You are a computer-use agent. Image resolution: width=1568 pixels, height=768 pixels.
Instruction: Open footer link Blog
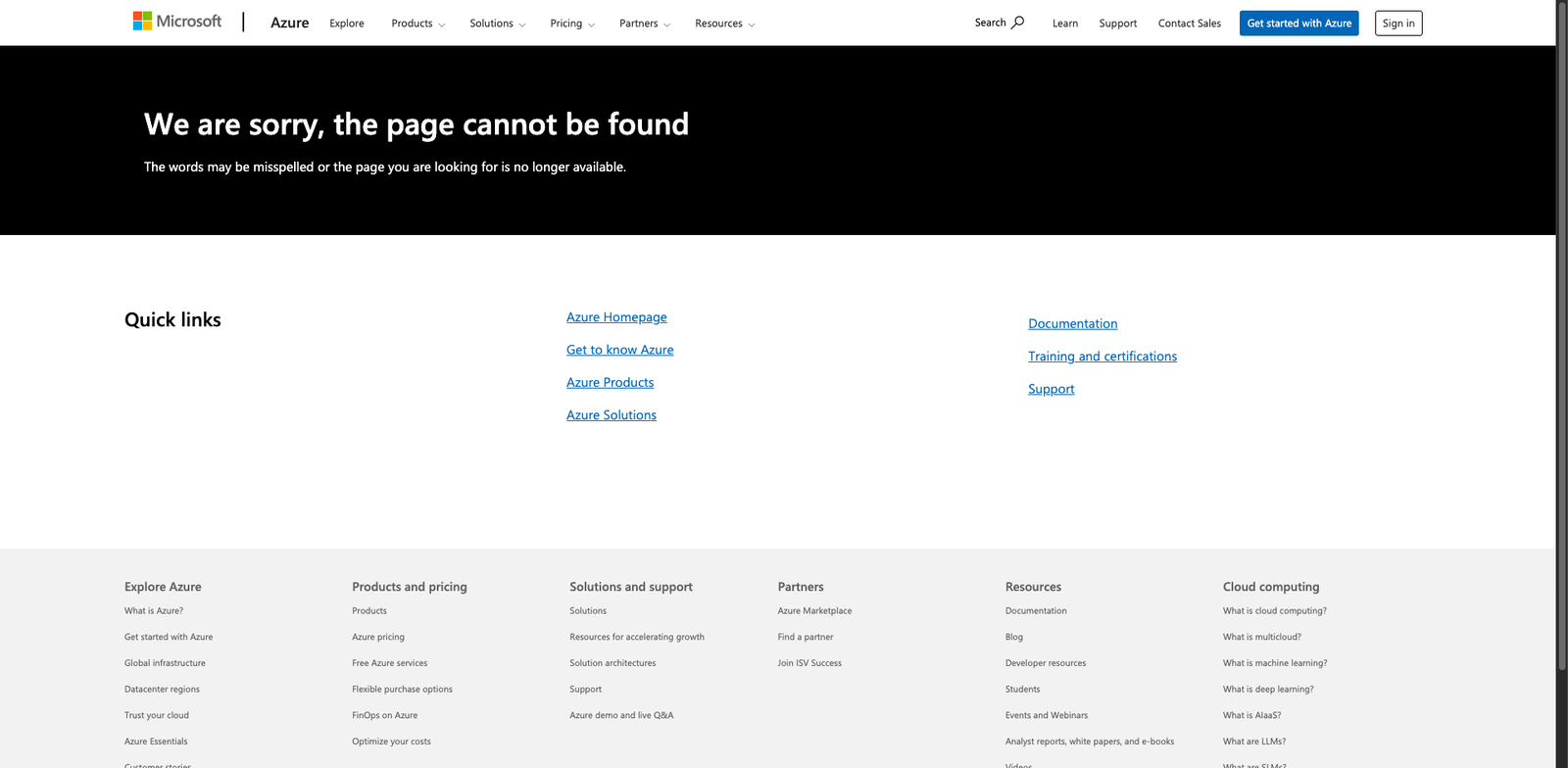pyautogui.click(x=1014, y=637)
